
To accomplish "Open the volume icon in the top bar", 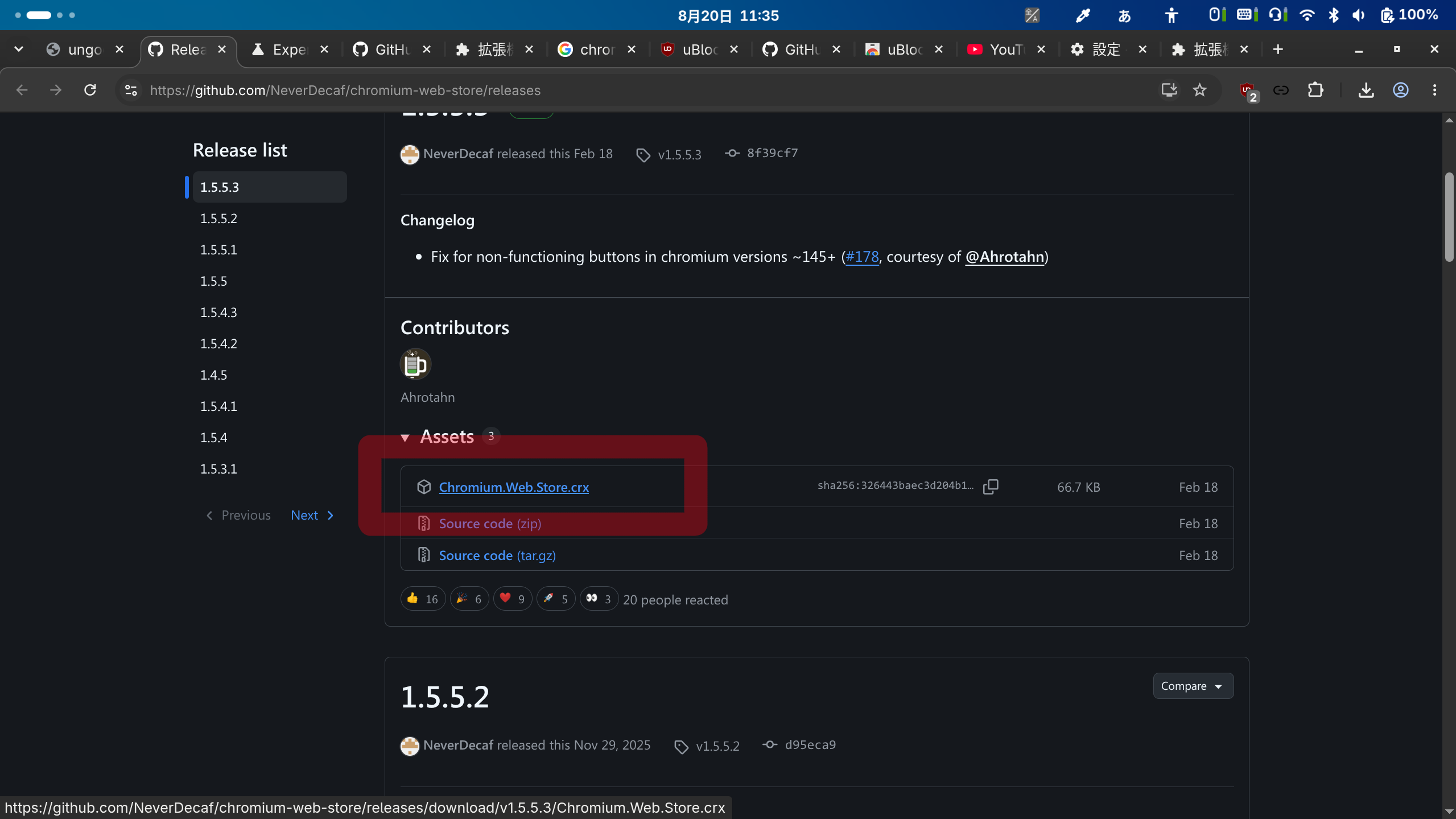I will (1359, 15).
